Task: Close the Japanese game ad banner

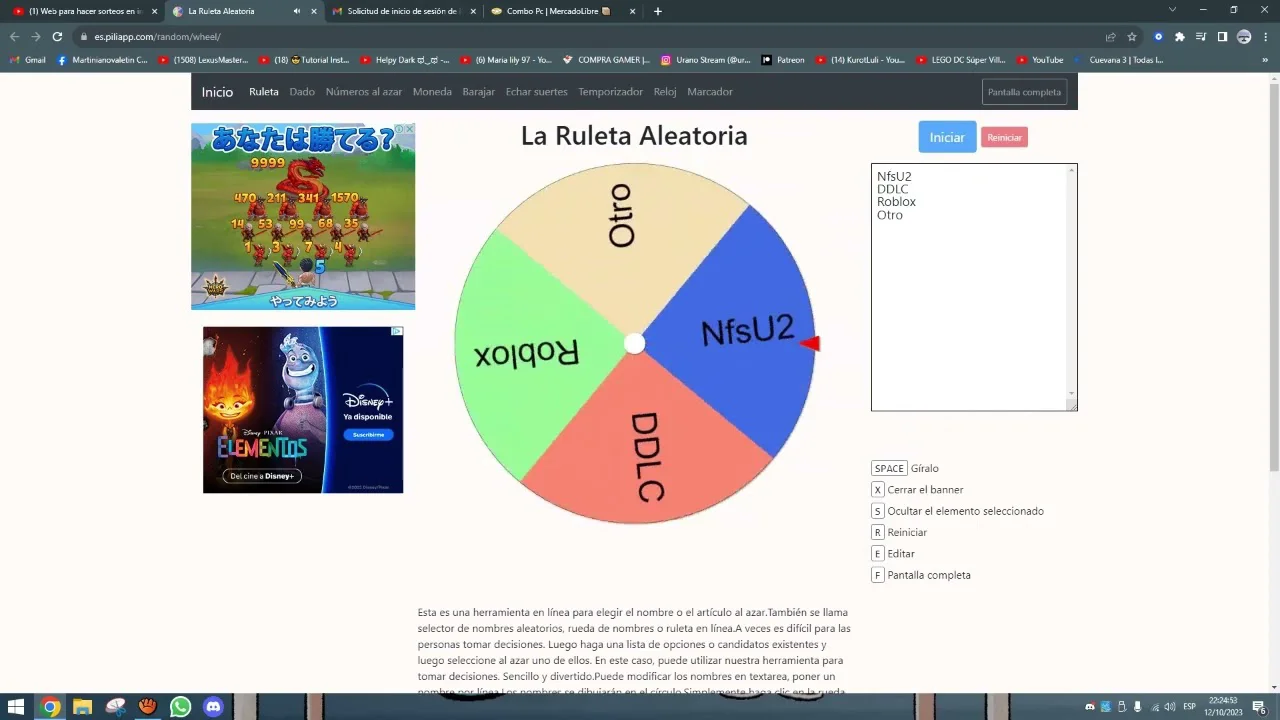Action: point(409,129)
